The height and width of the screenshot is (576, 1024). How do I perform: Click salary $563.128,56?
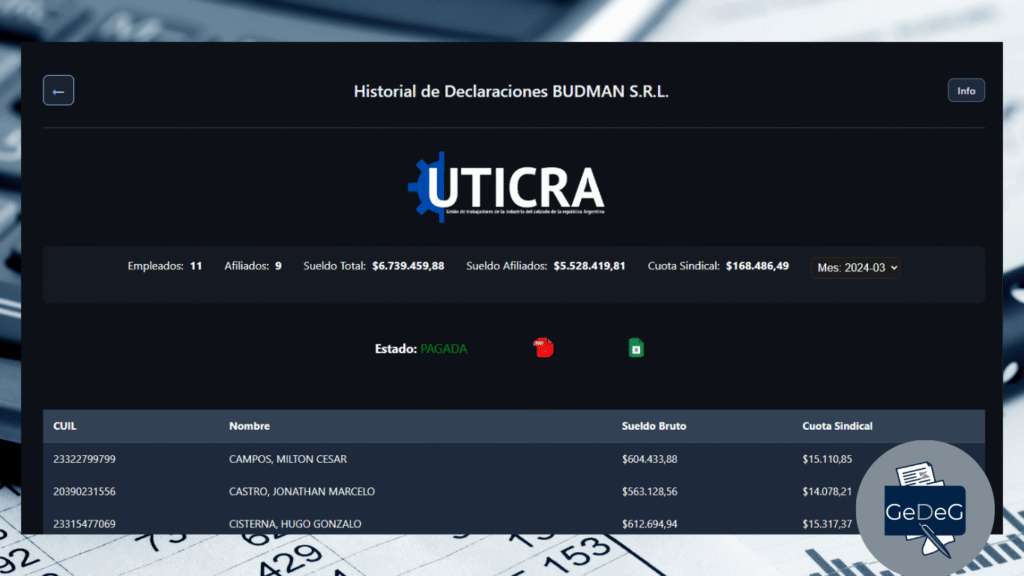click(649, 491)
